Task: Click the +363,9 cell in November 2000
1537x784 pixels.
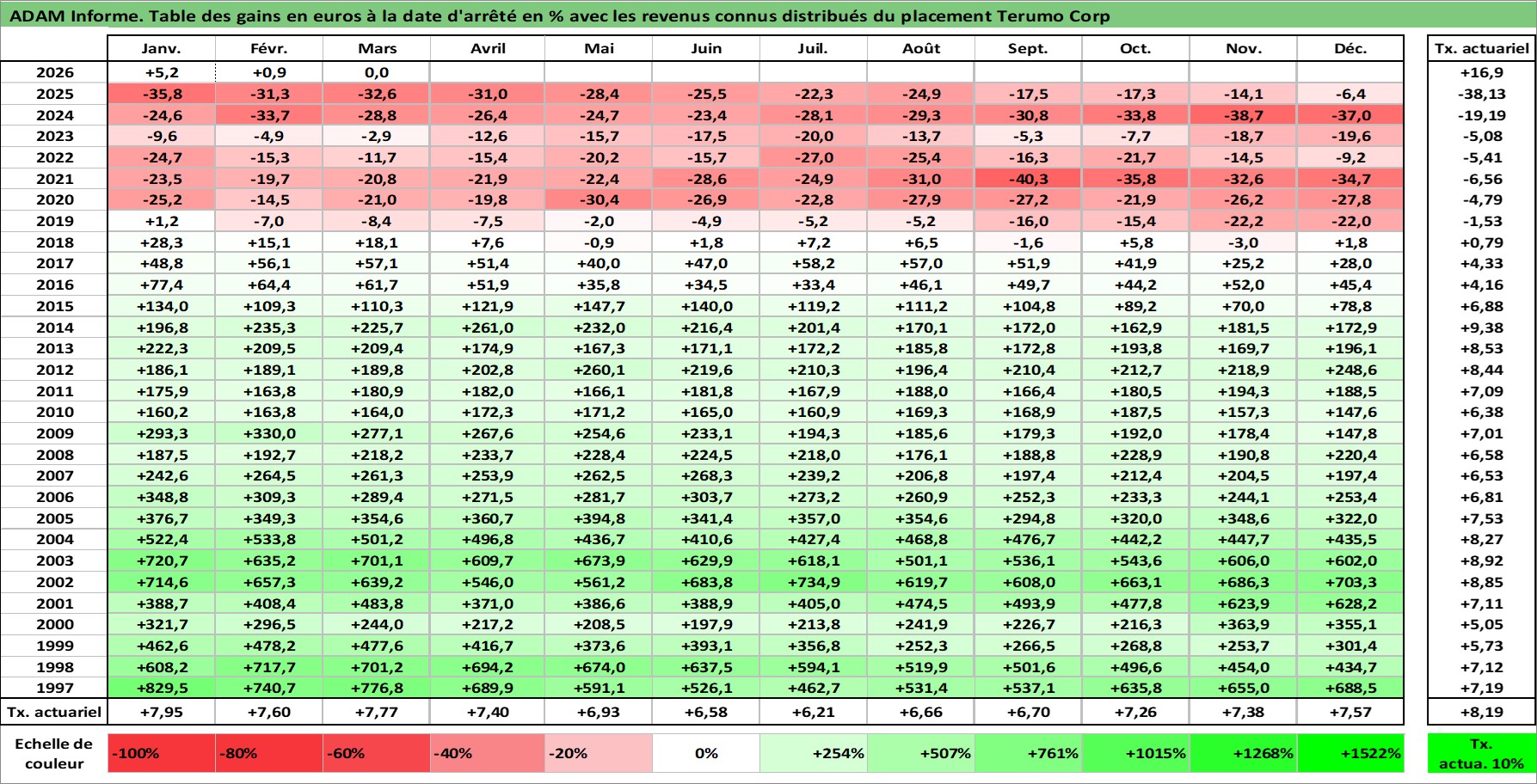Action: pos(1243,624)
